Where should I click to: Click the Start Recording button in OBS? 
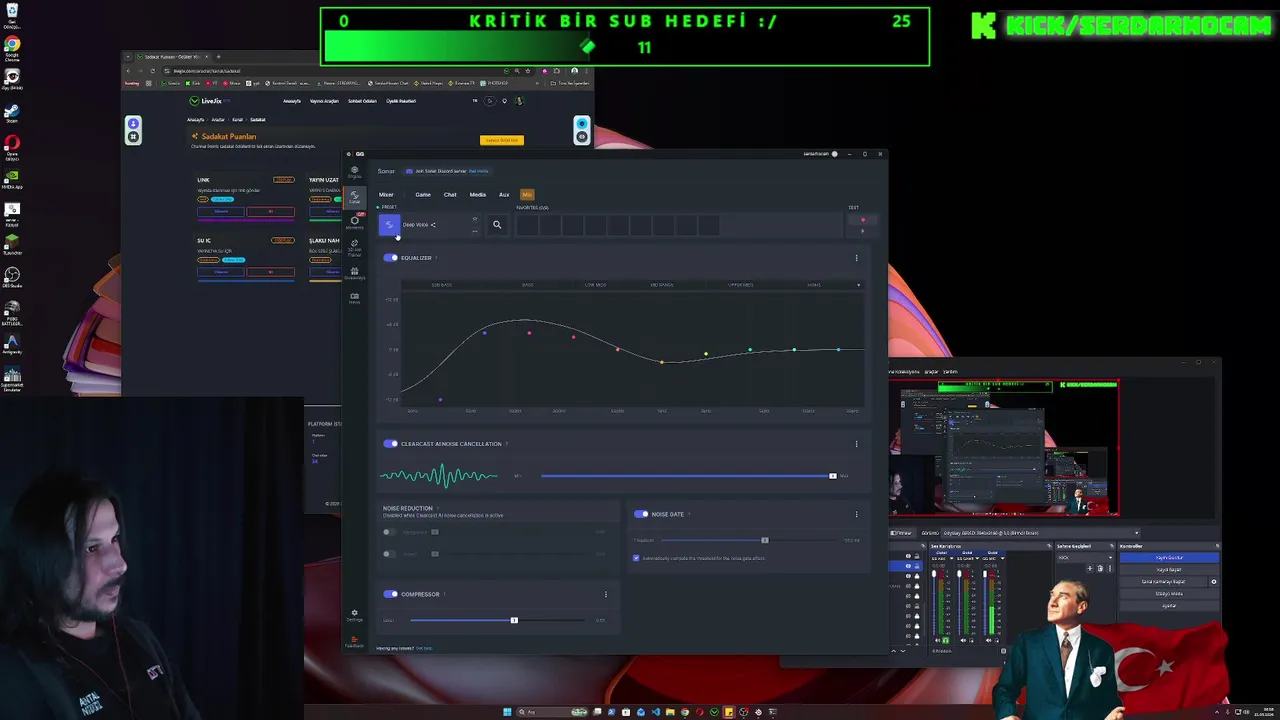pyautogui.click(x=1169, y=570)
